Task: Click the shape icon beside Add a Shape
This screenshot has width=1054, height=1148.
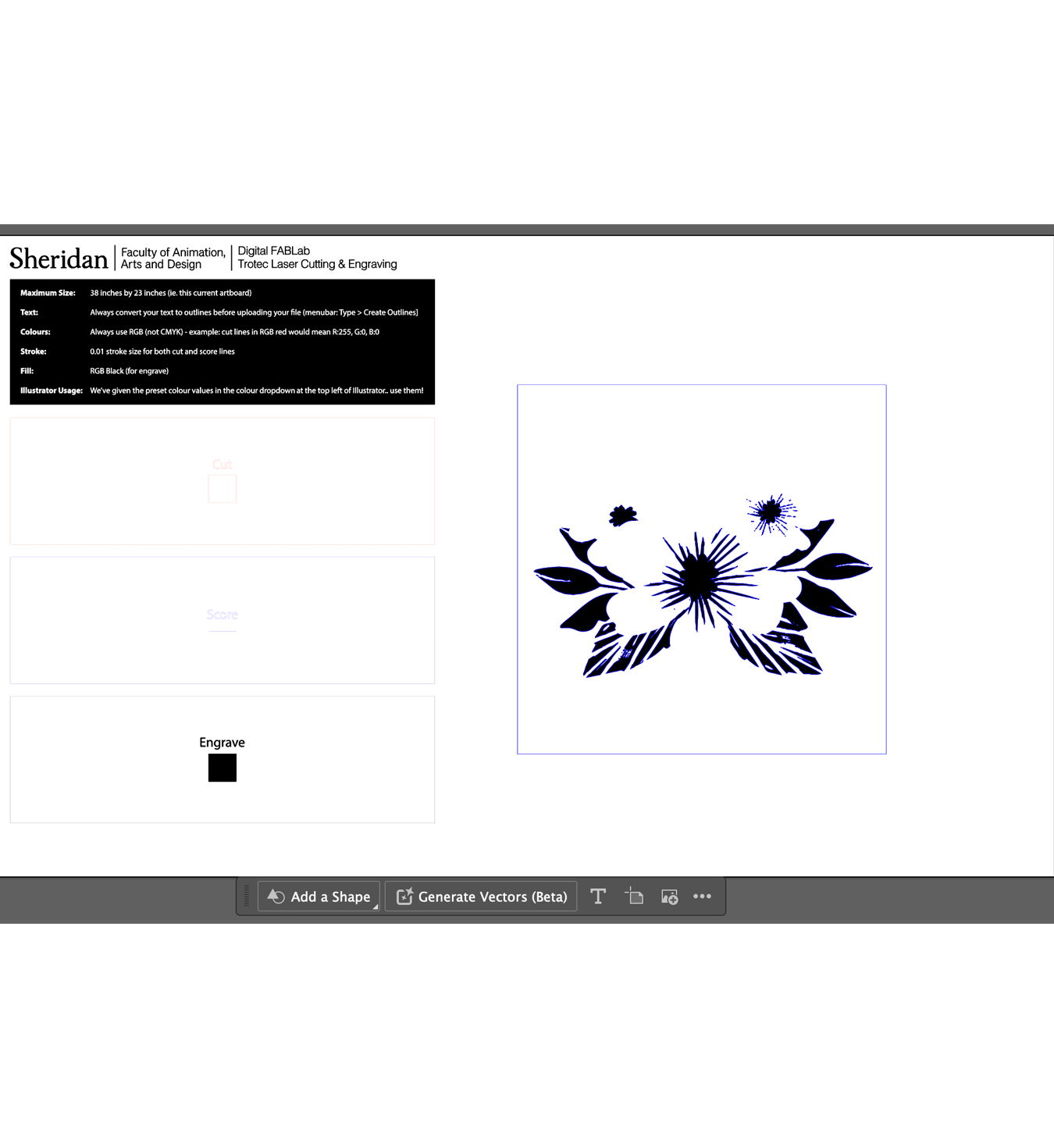Action: click(275, 896)
